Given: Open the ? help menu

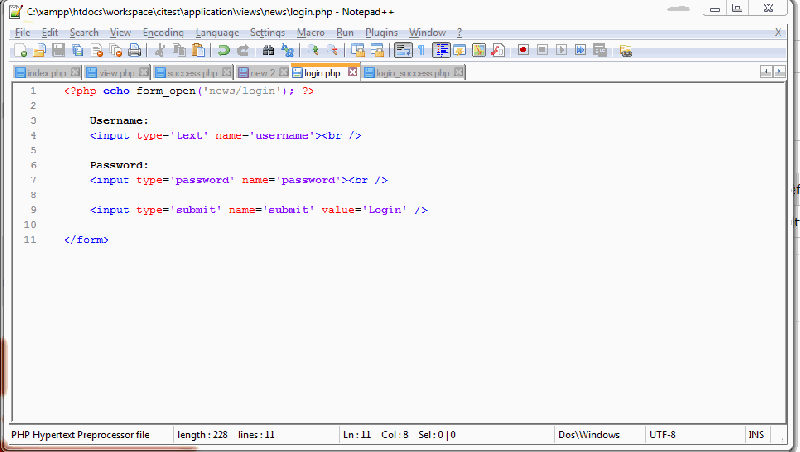Looking at the screenshot, I should [459, 33].
